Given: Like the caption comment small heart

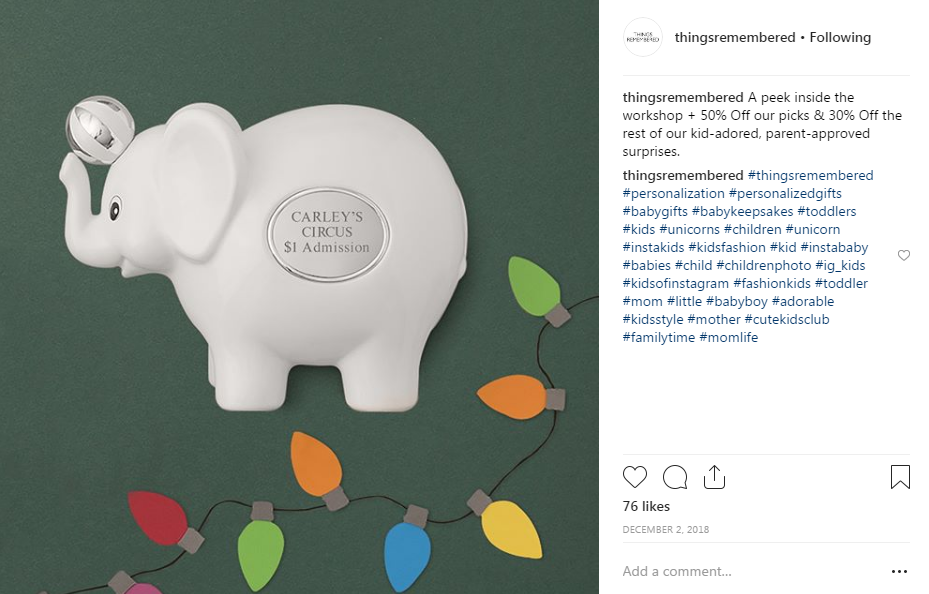Looking at the screenshot, I should (904, 255).
